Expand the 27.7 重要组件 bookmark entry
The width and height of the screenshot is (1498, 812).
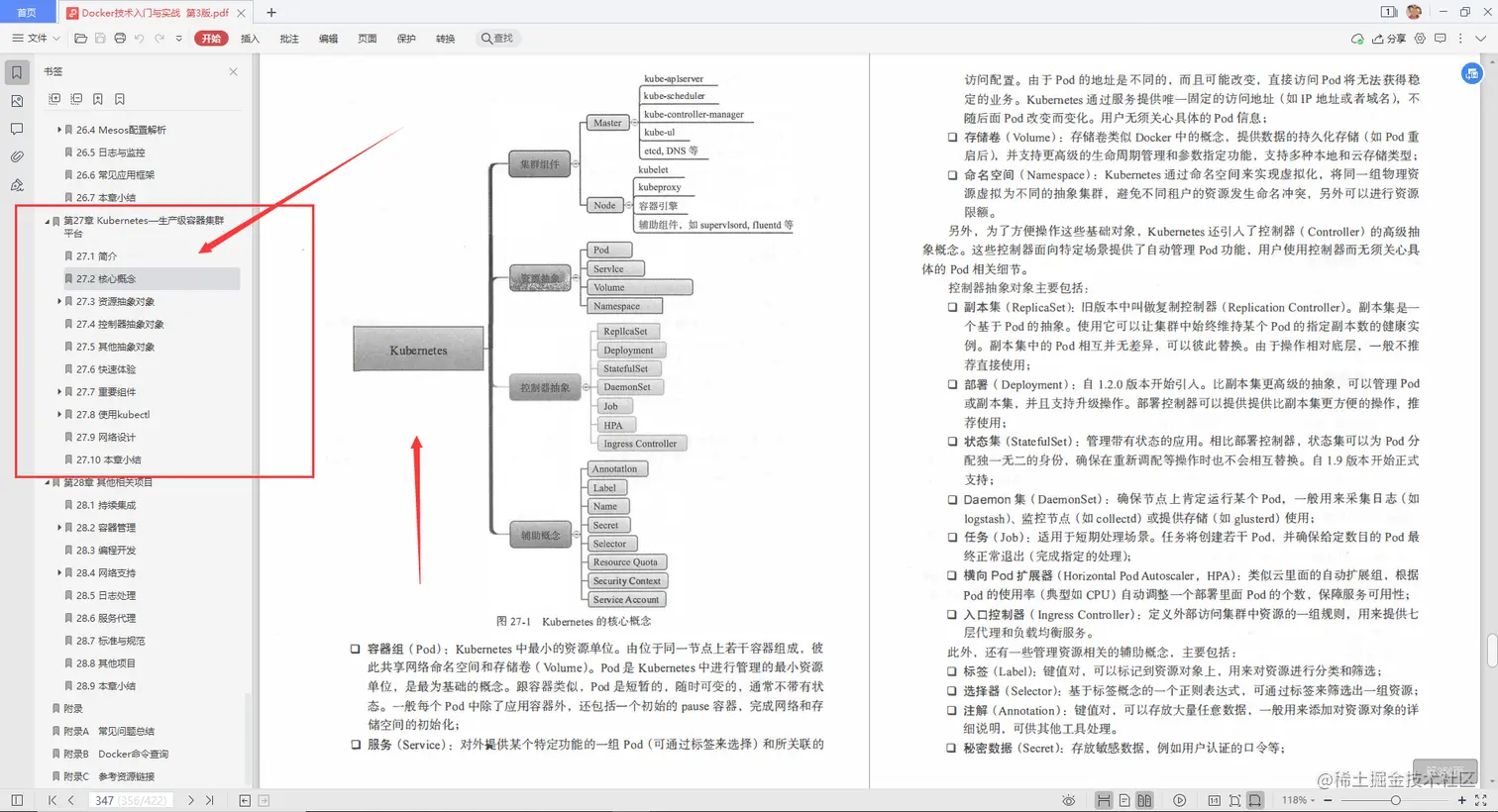[59, 392]
